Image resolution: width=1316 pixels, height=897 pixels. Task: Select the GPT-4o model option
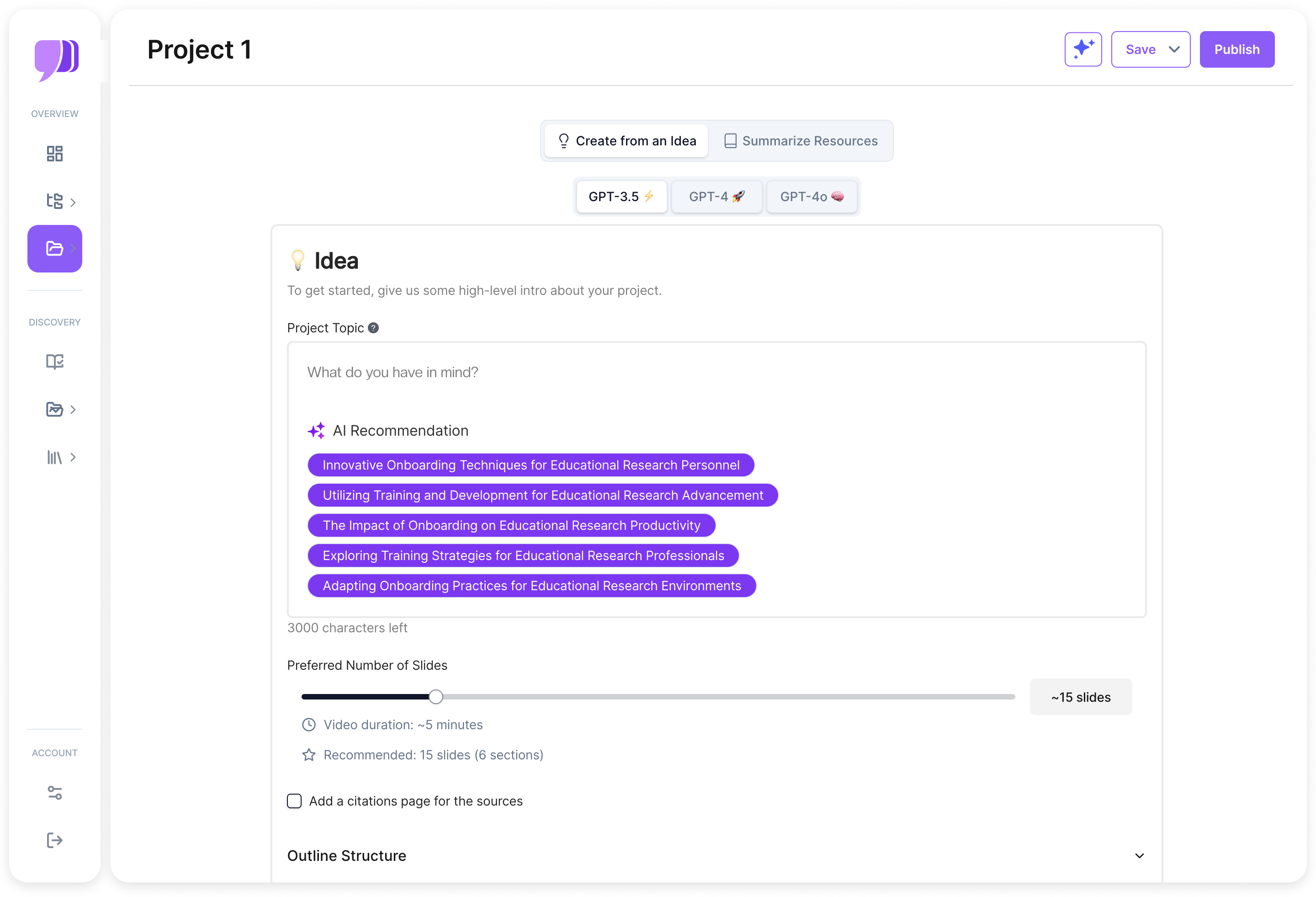812,197
